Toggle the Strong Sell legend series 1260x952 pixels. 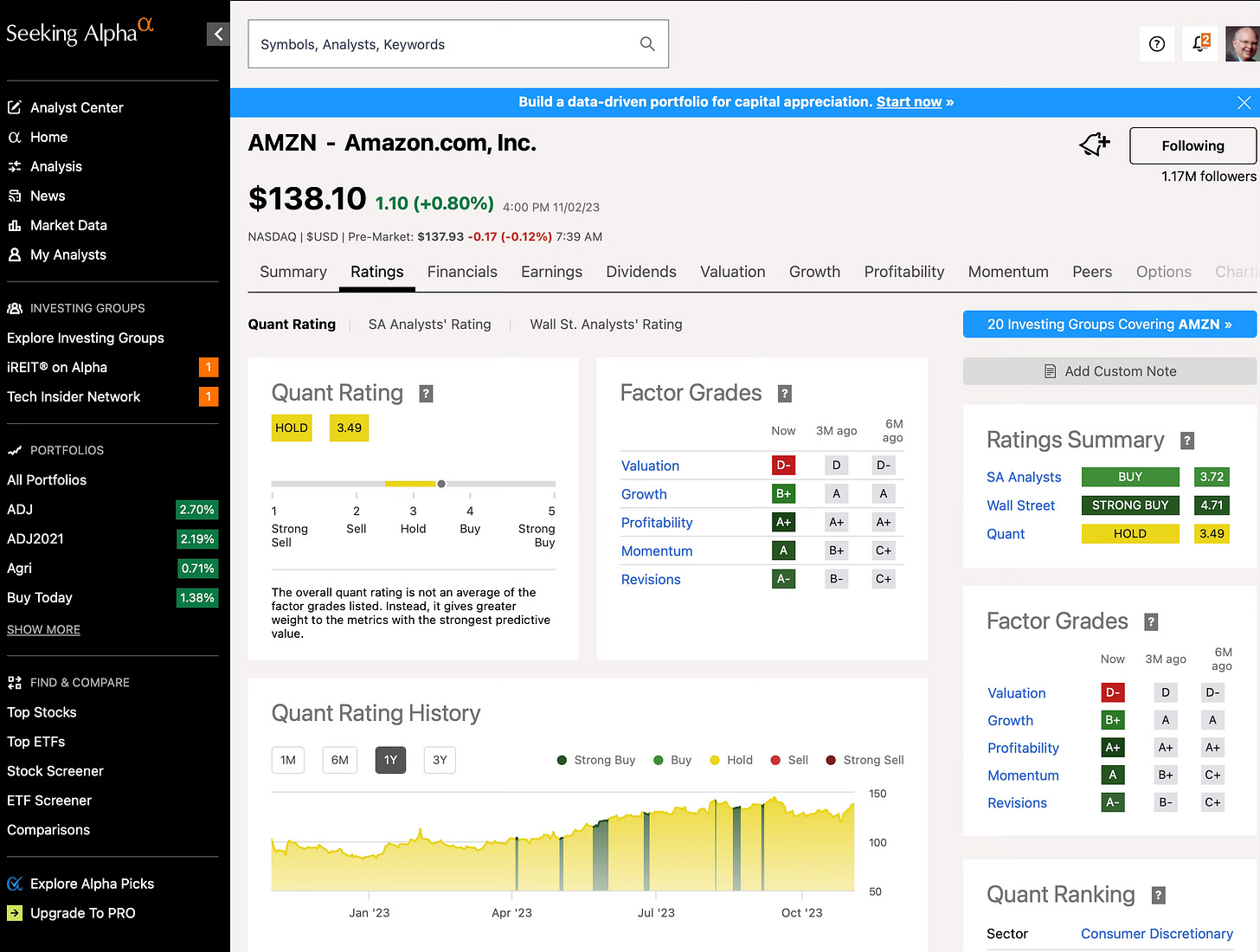tap(865, 760)
